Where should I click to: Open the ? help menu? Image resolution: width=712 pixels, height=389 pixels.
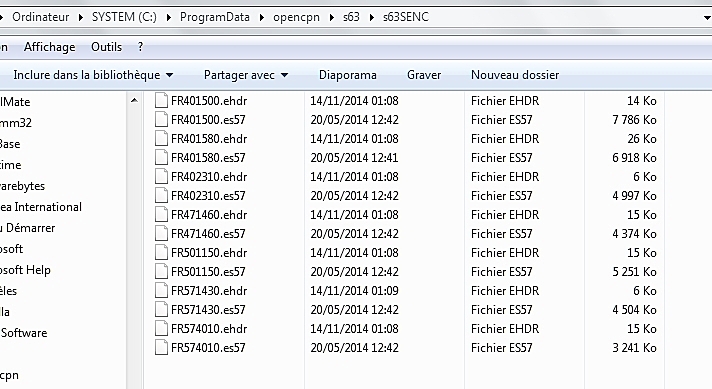[x=140, y=47]
